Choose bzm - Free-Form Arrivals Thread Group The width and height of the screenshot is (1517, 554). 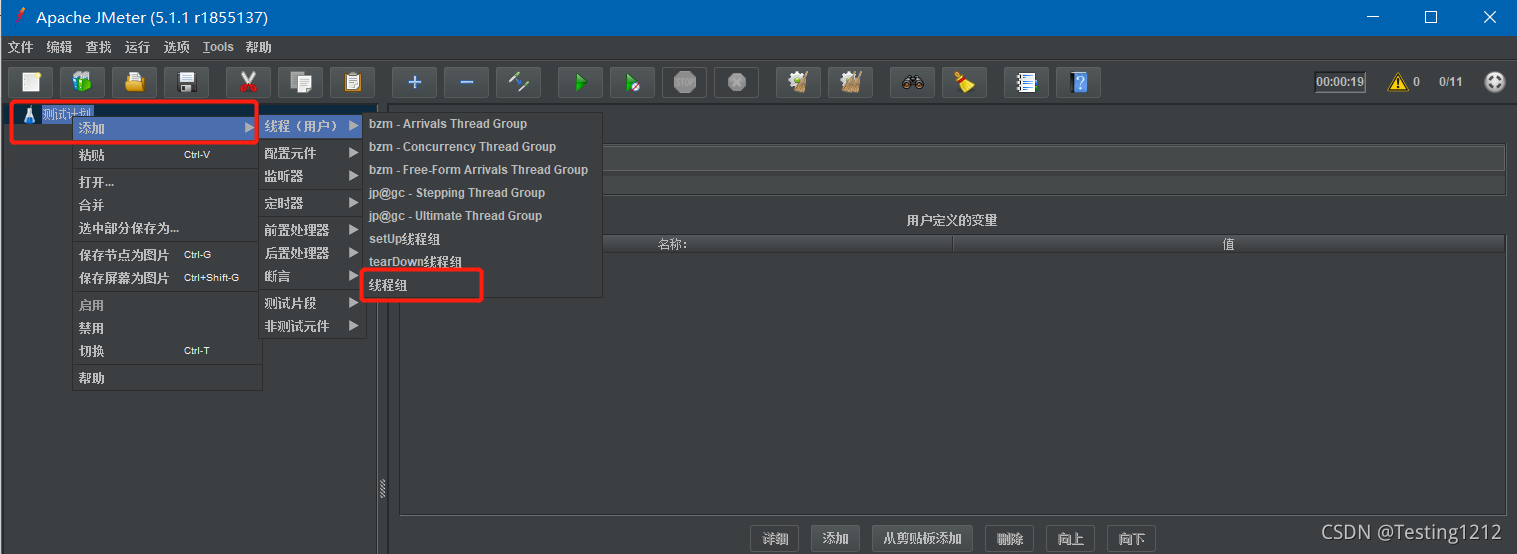point(483,170)
